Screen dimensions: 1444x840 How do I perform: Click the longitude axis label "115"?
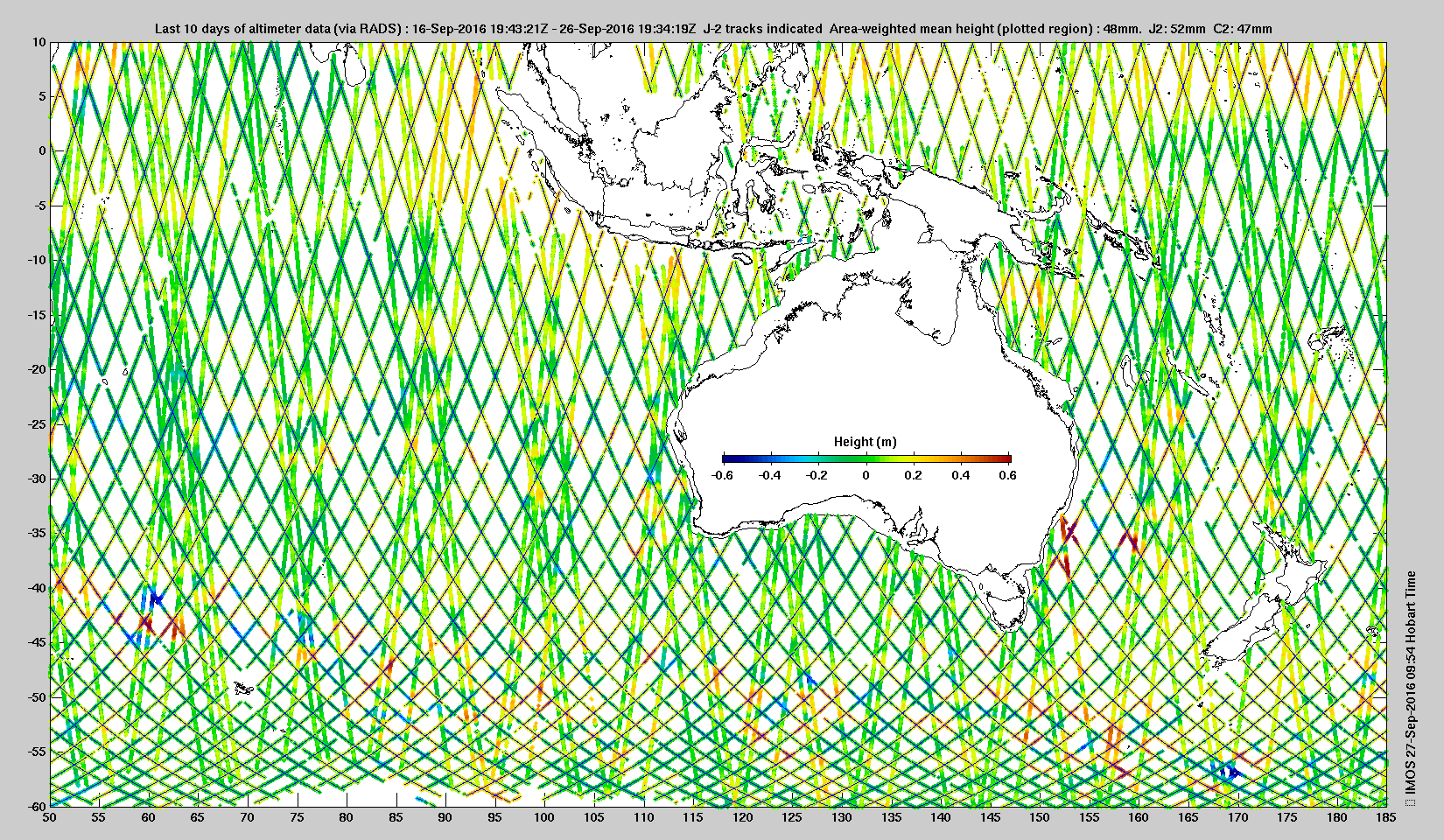[693, 817]
